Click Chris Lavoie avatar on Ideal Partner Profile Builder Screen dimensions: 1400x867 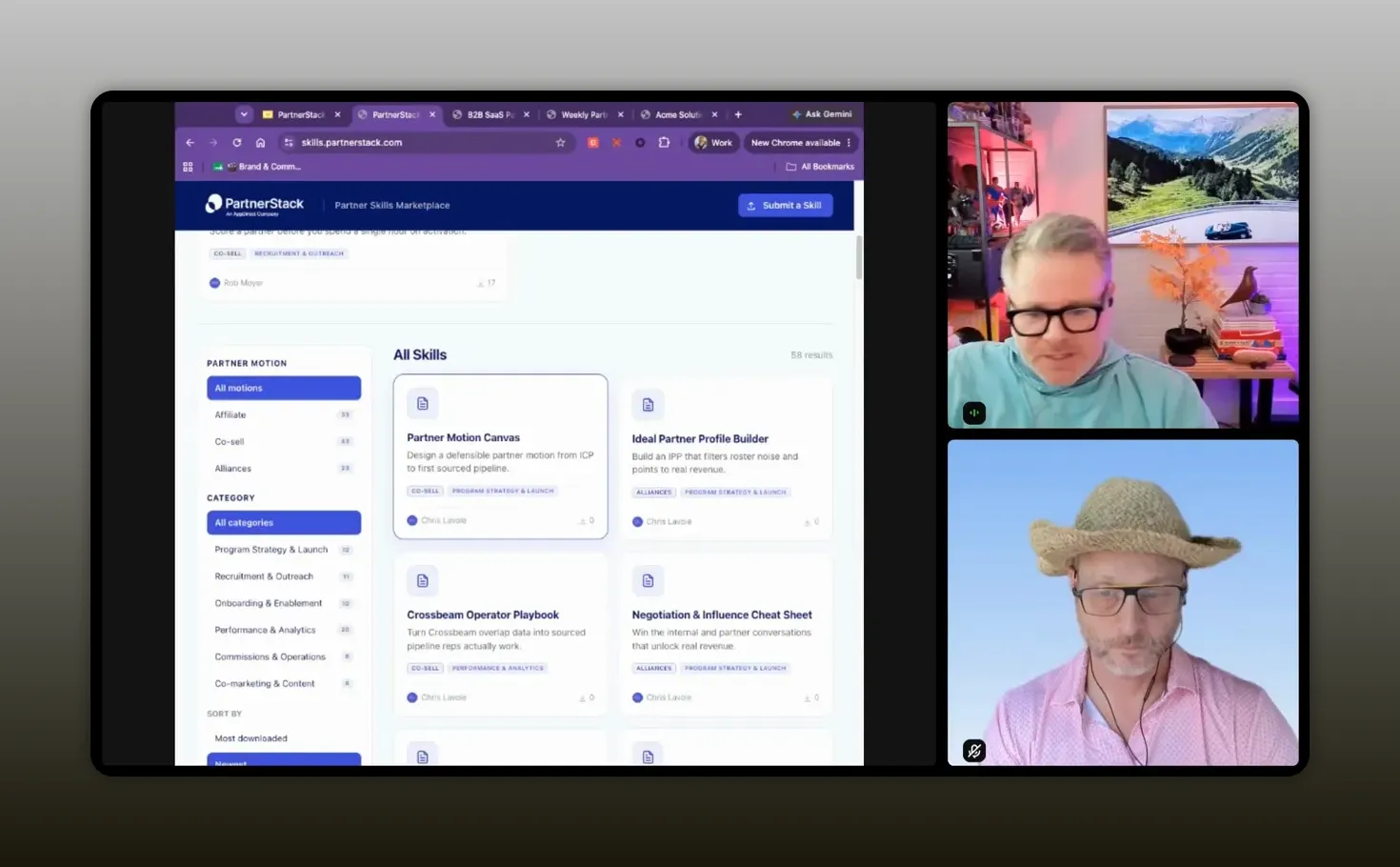coord(637,522)
